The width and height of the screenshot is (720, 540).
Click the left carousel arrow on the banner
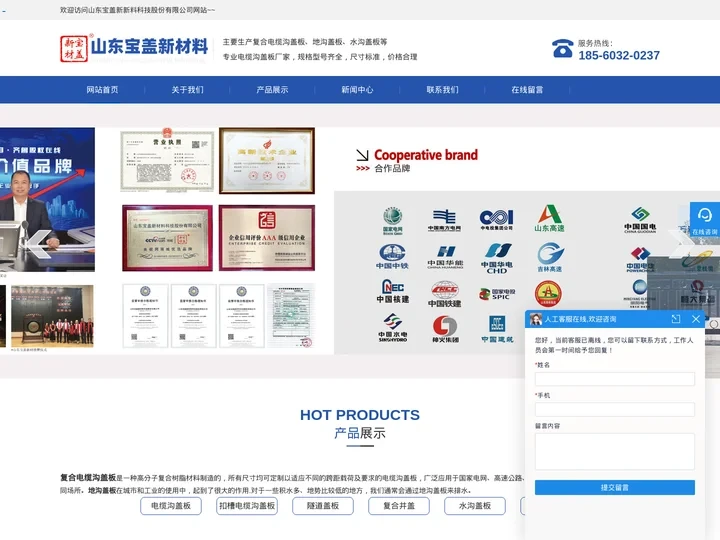click(38, 243)
